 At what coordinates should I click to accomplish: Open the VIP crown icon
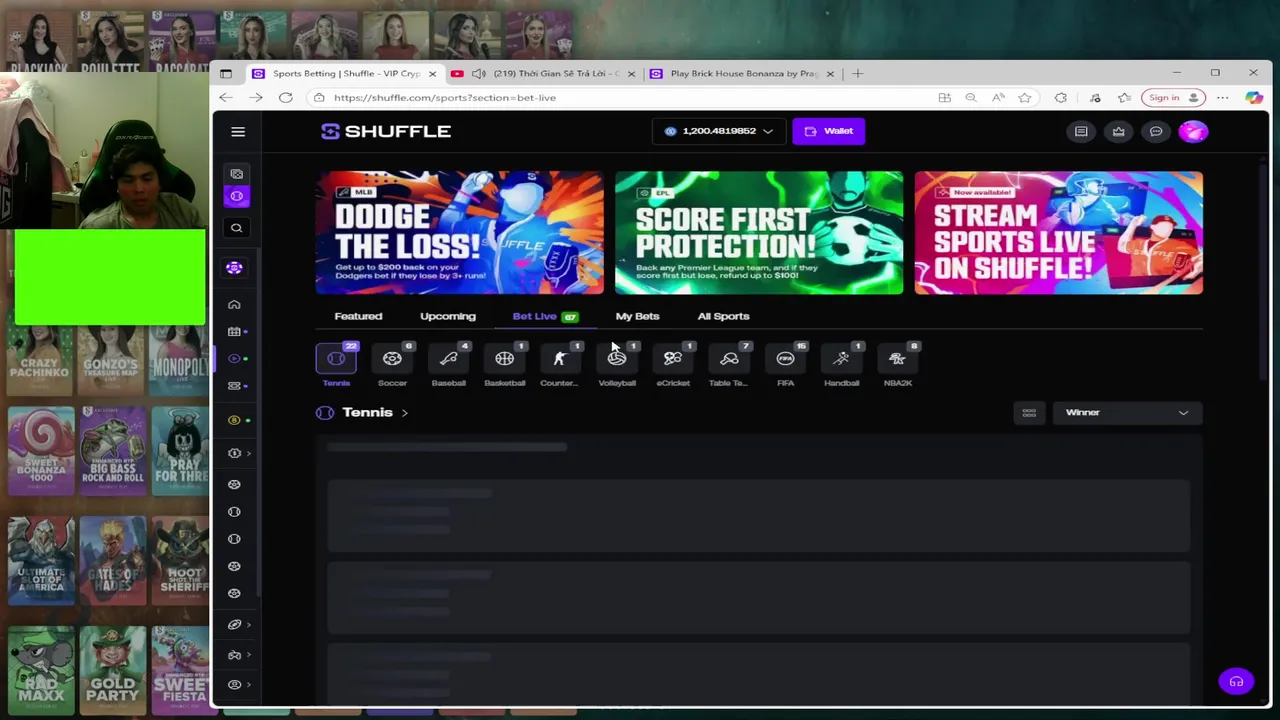click(1118, 131)
